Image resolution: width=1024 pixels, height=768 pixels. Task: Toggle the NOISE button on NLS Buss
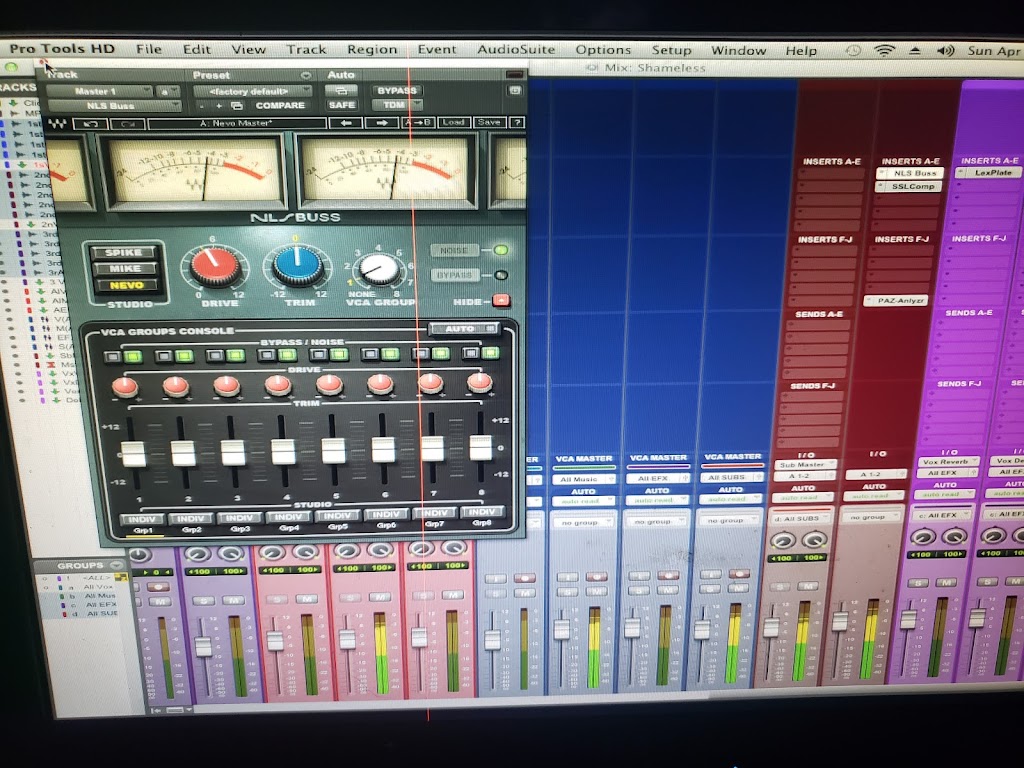point(453,251)
